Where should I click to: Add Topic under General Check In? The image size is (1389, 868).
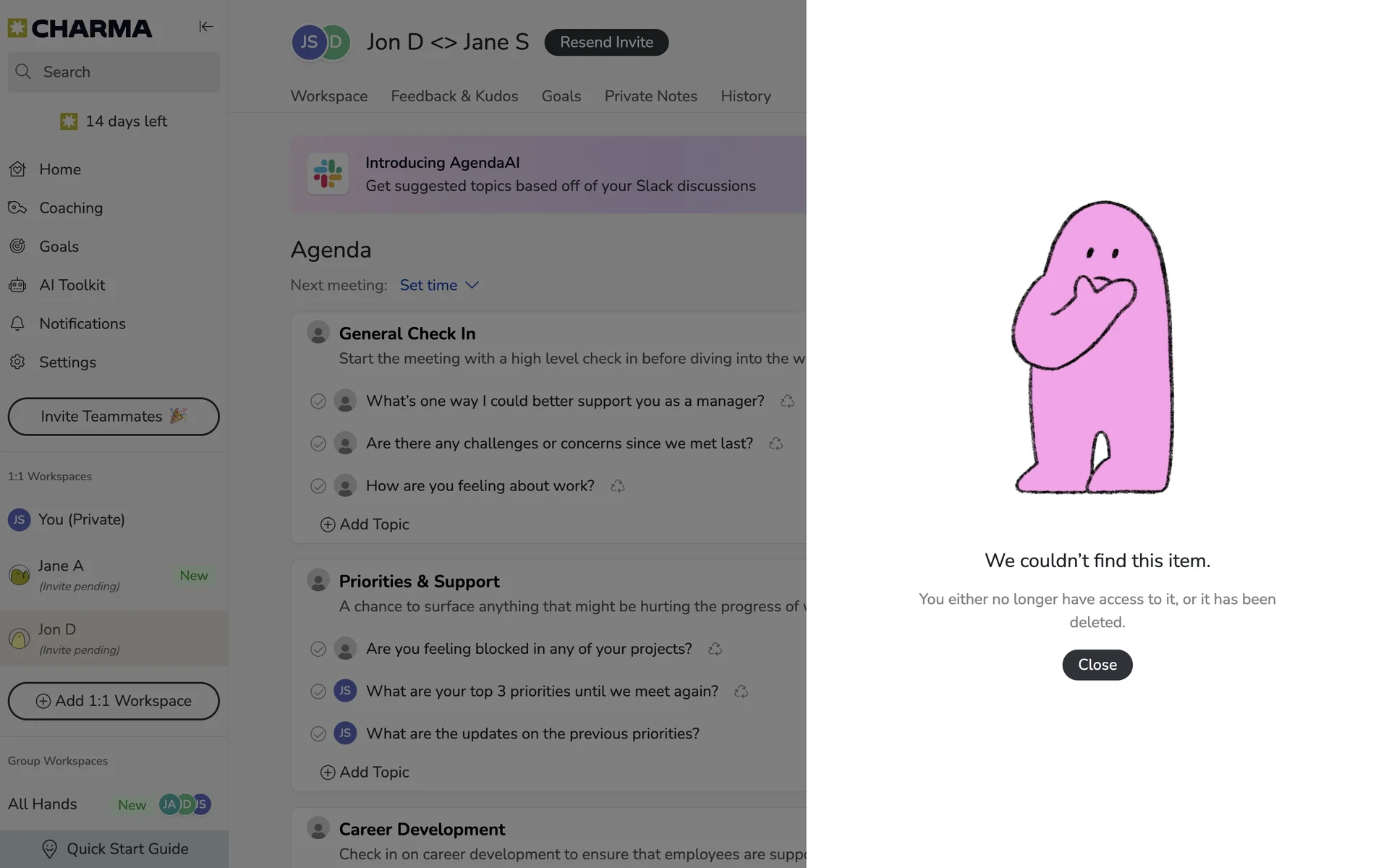click(365, 524)
